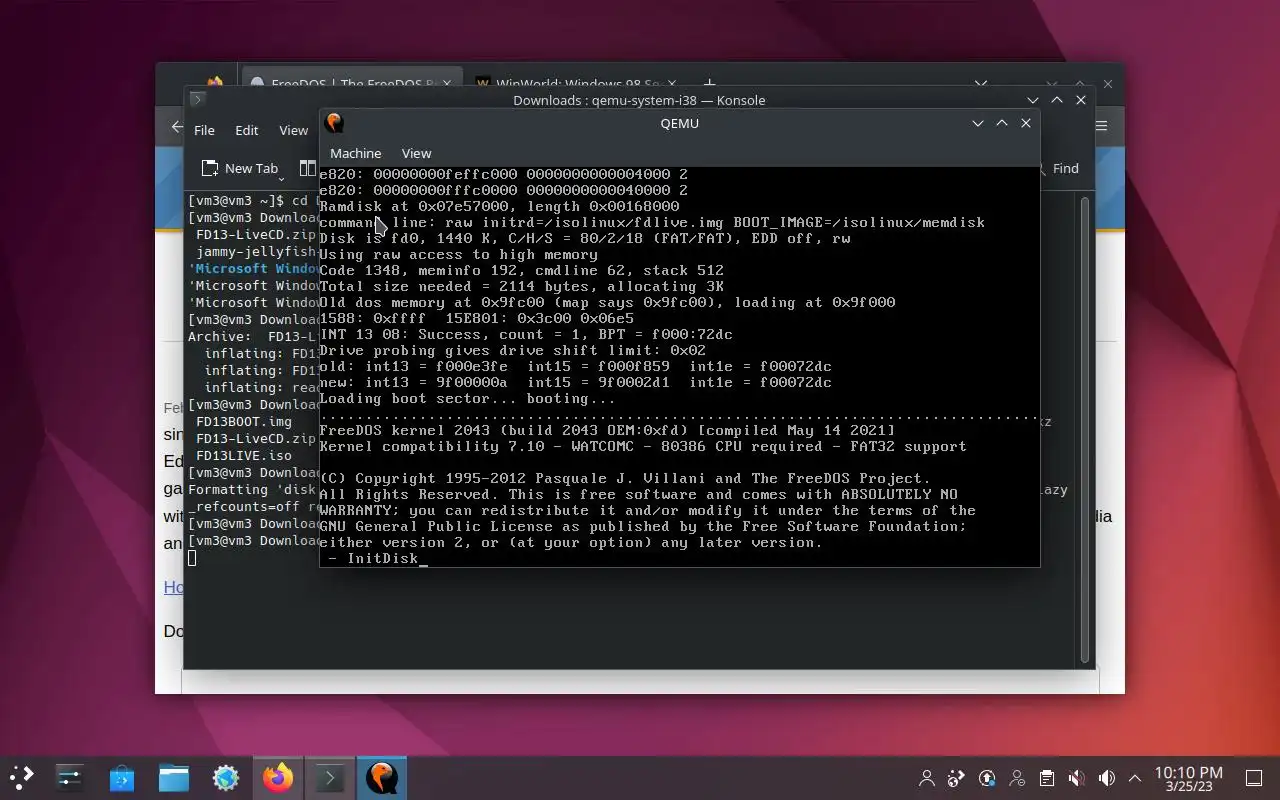Click inside the QEMU FreeDOS display
This screenshot has width=1280, height=800.
coord(679,366)
